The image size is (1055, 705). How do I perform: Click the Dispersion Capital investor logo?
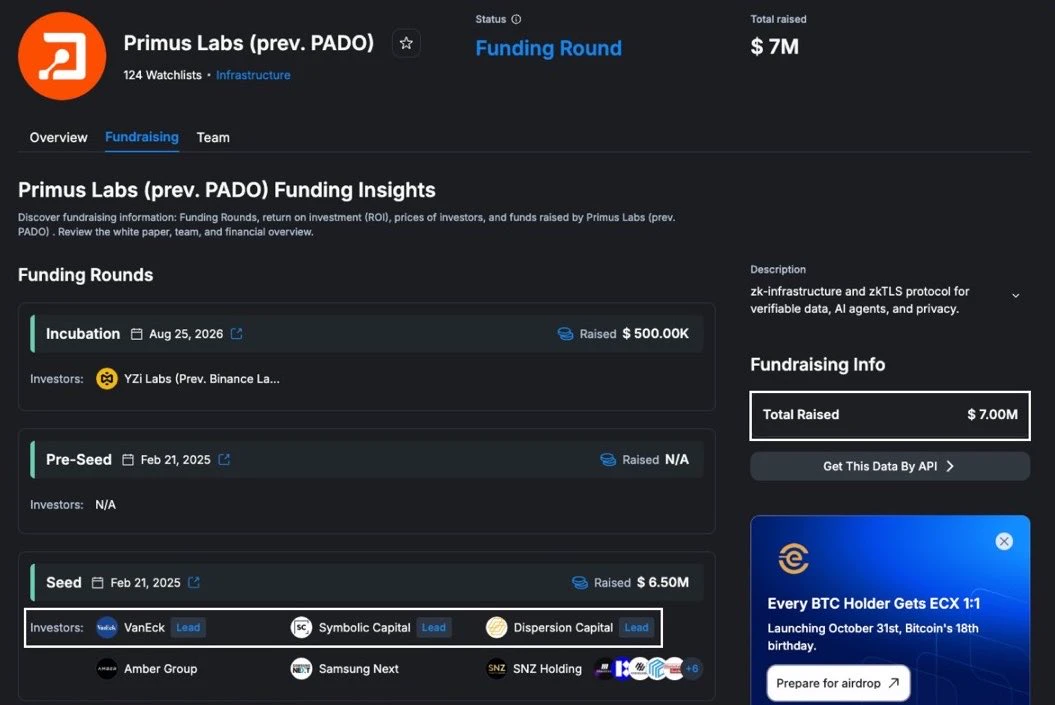497,628
